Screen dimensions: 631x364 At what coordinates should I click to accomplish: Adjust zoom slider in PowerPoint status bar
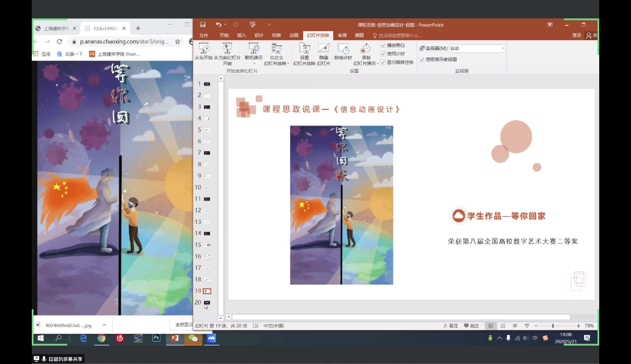[553, 326]
